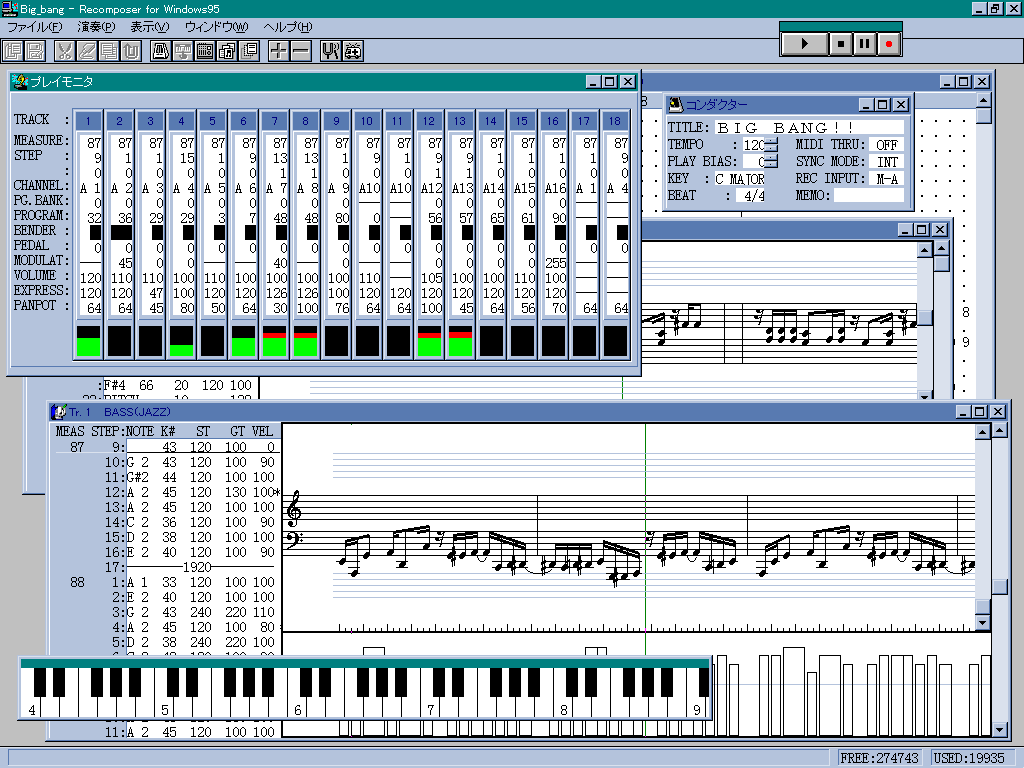Click the duplicate window toolbar icon
The height and width of the screenshot is (768, 1024).
(249, 51)
